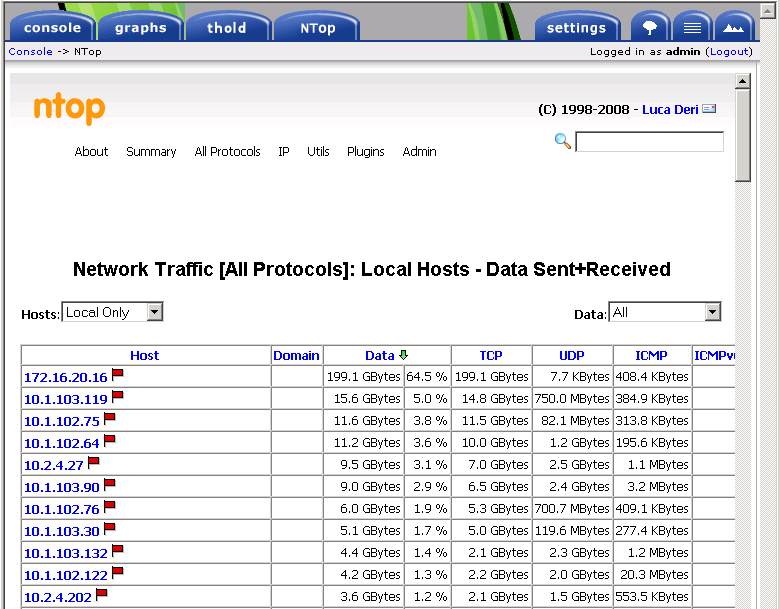Click the Logout link
Image resolution: width=780 pixels, height=609 pixels.
pos(729,51)
